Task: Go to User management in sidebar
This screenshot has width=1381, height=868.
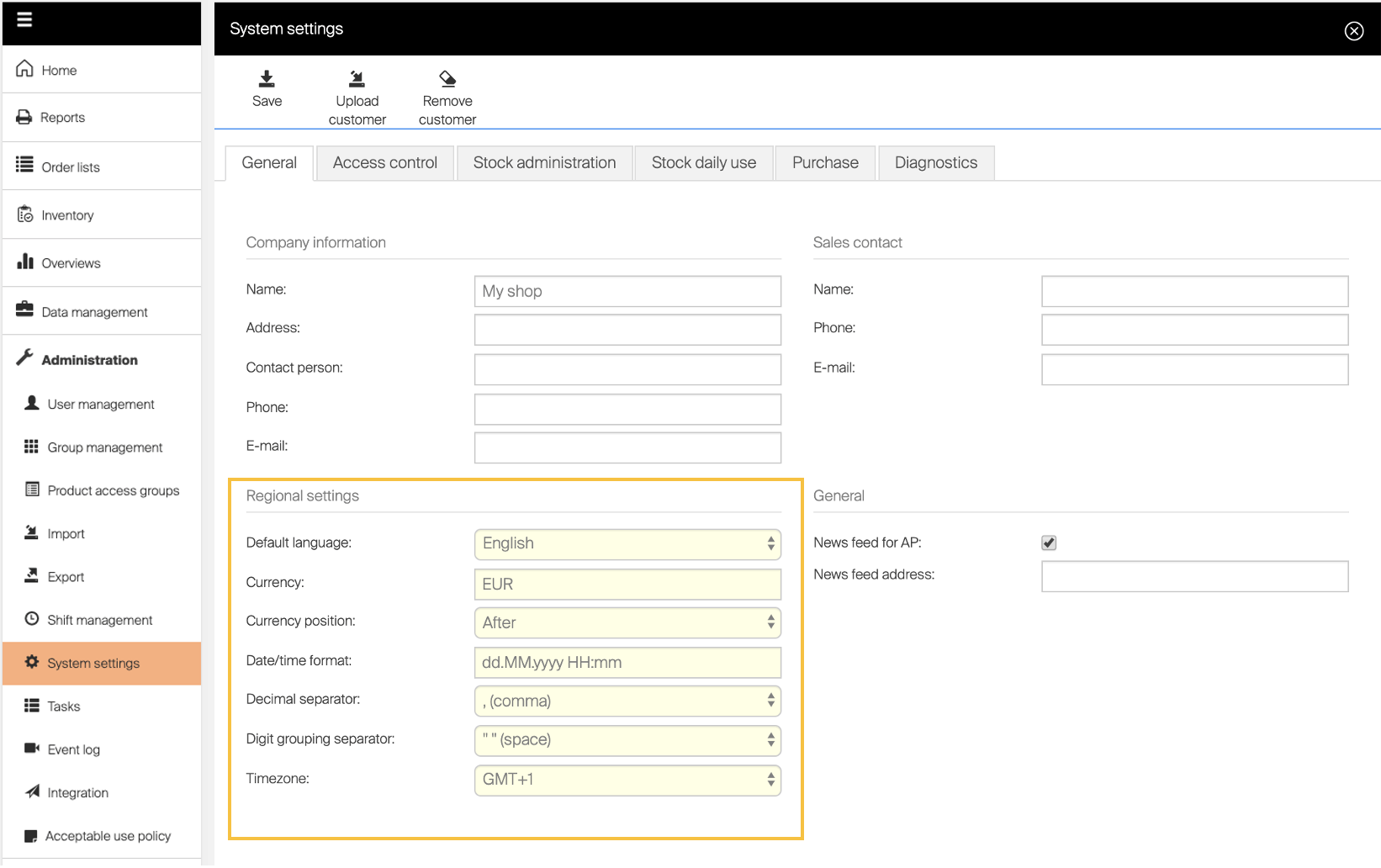Action: click(x=101, y=405)
